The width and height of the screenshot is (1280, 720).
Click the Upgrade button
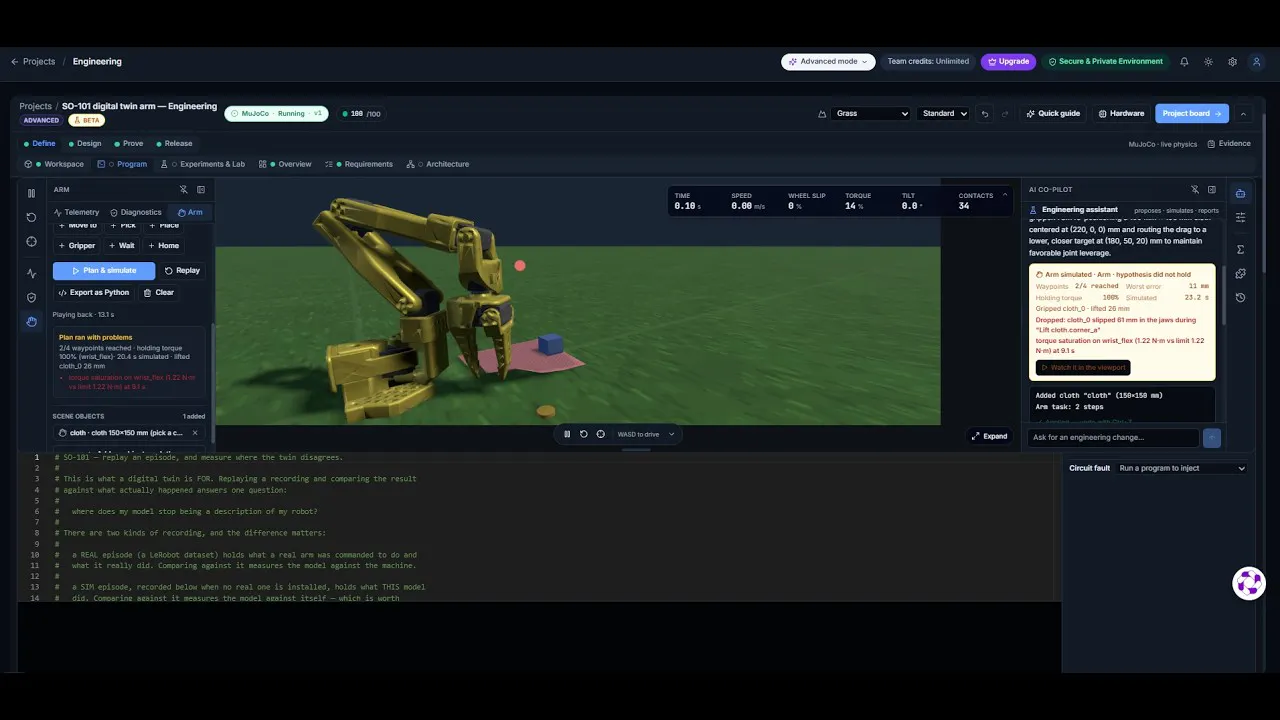pyautogui.click(x=1008, y=61)
